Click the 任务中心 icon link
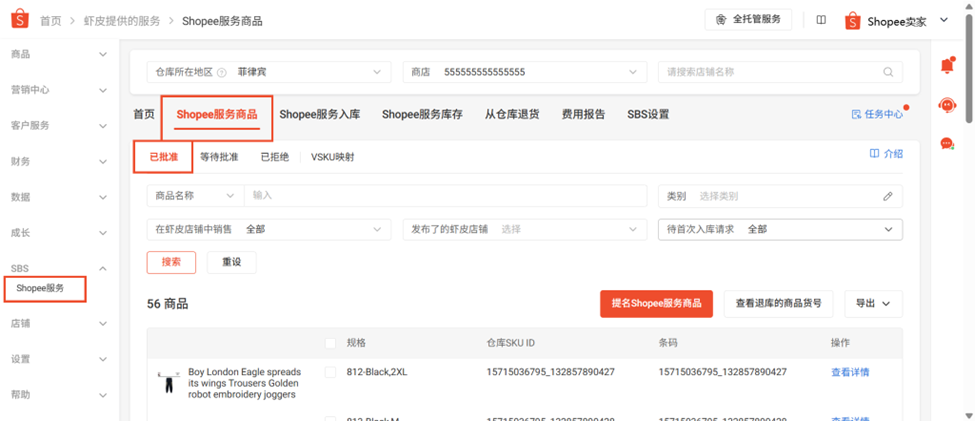This screenshot has height=421, width=975. [x=877, y=114]
